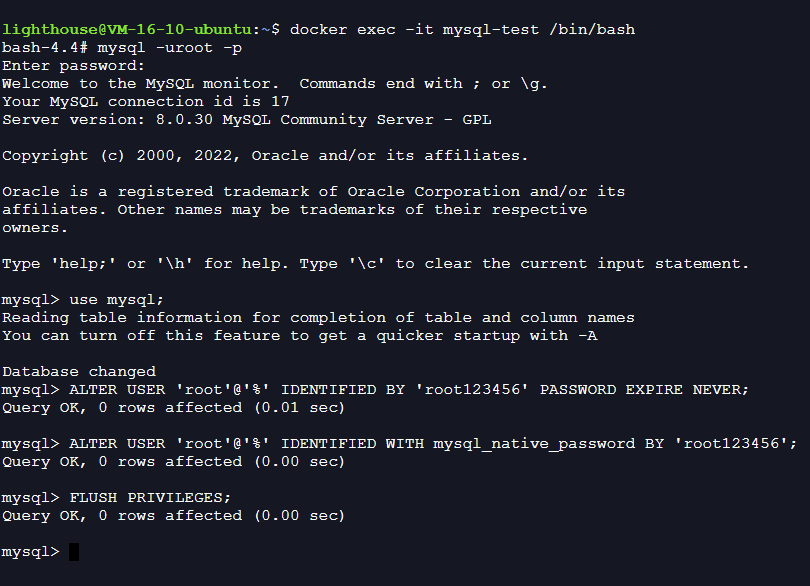Click the docker exec command text
The image size is (810, 586).
pos(462,29)
